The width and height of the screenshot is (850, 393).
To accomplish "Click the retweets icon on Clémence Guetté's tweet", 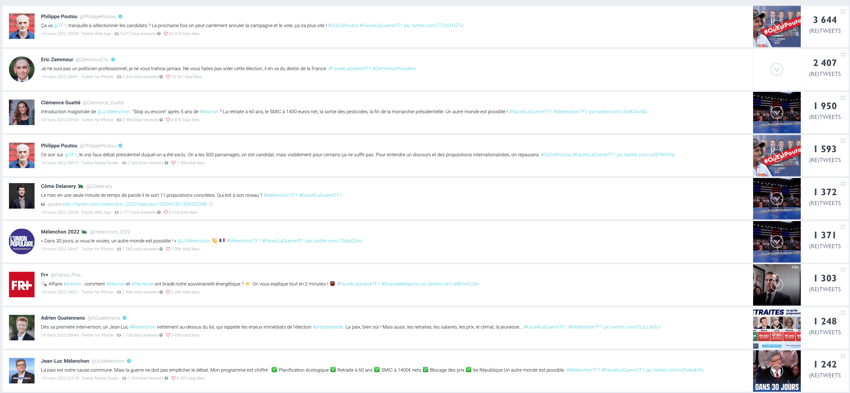I will click(x=118, y=120).
